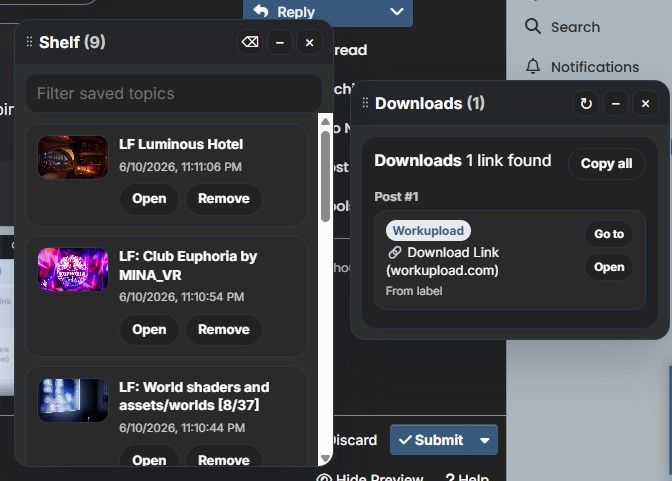Click the Shelf scroll up arrow
The image size is (672, 481).
325,121
